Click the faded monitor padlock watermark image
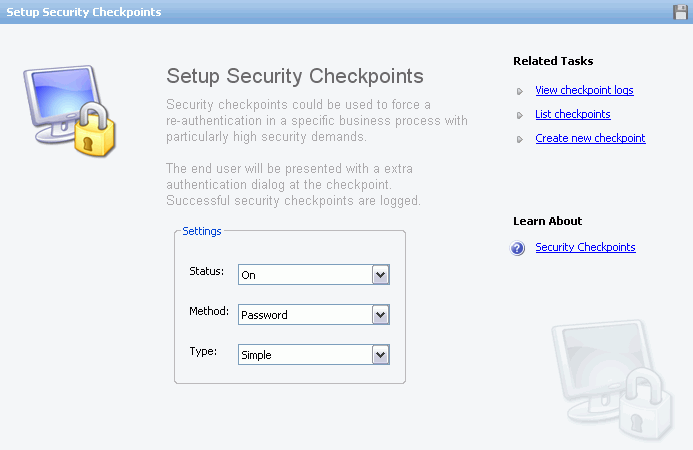 [x=612, y=379]
